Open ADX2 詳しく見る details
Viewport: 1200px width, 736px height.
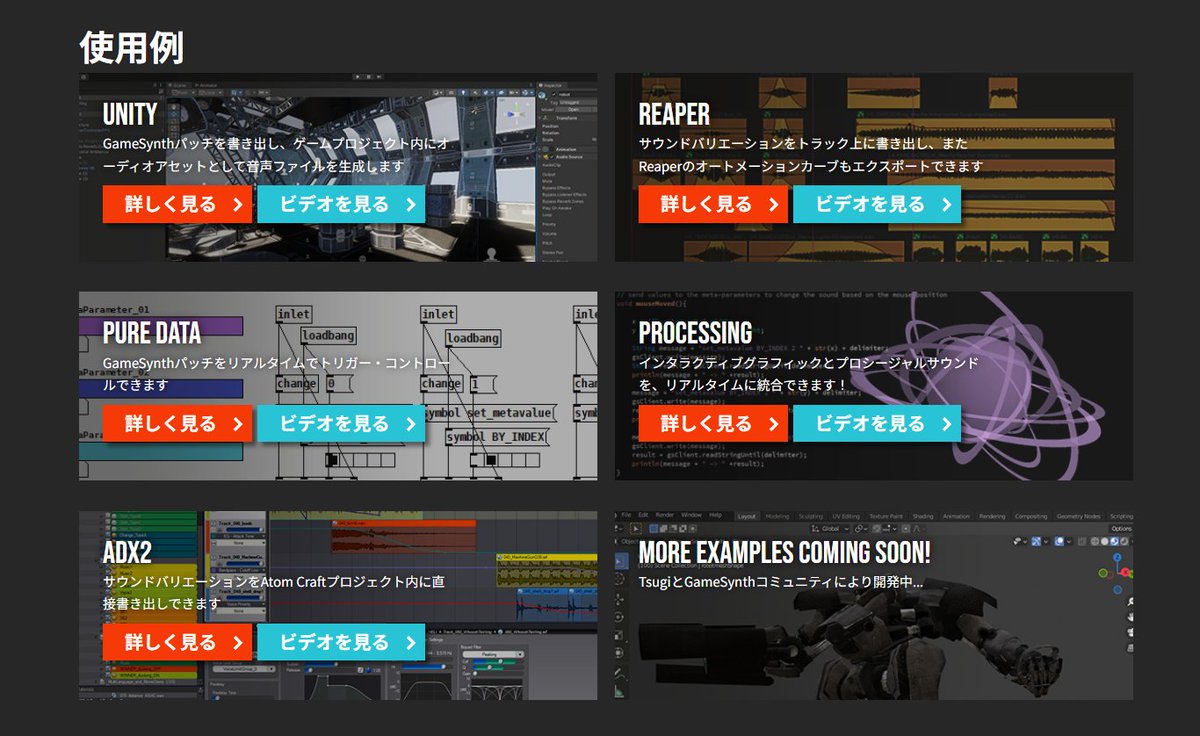[177, 642]
